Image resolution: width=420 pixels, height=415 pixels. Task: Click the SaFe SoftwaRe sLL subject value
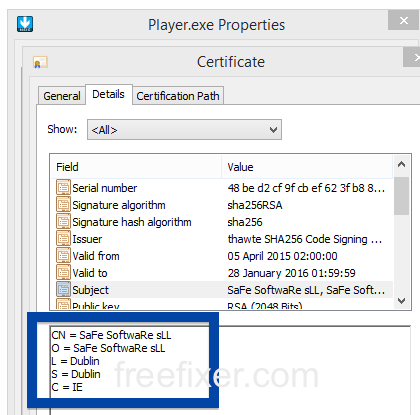[x=306, y=290]
